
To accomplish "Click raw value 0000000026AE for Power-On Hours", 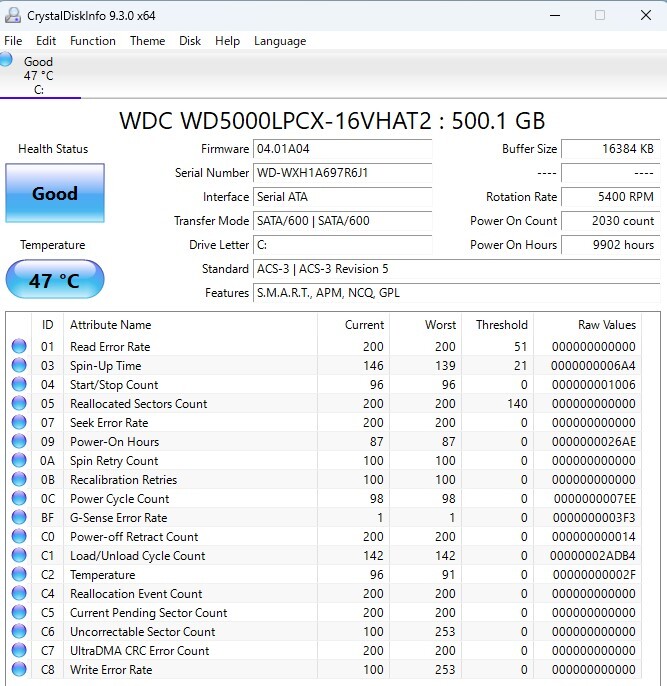I will point(593,441).
